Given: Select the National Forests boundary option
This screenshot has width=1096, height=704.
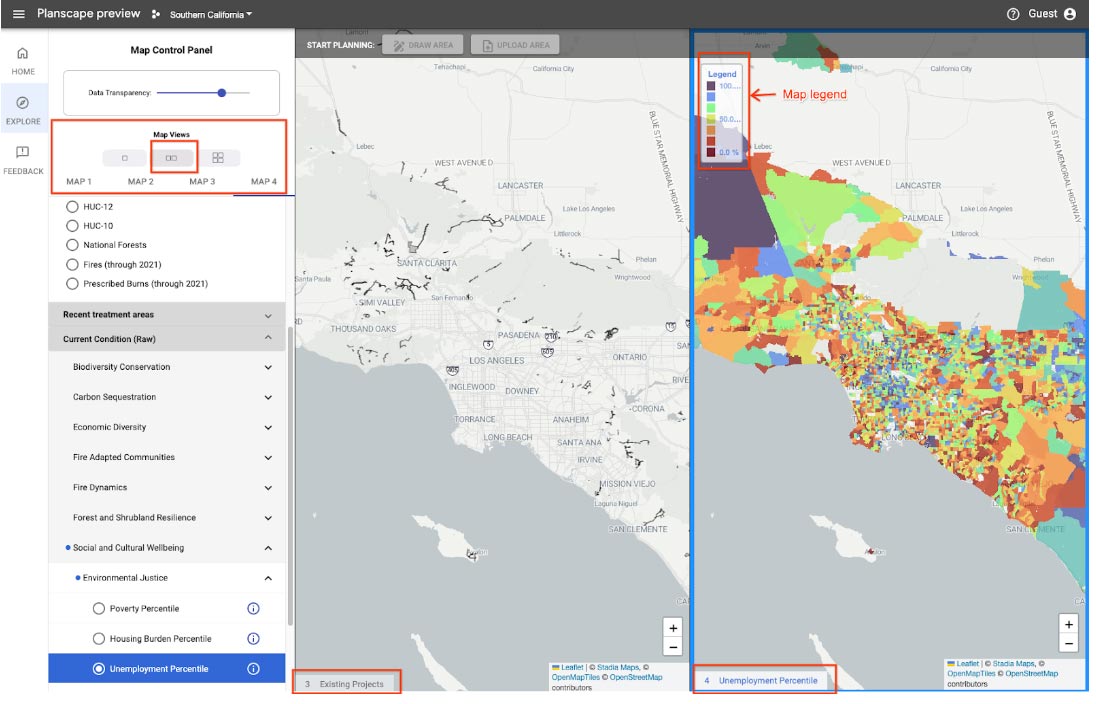Looking at the screenshot, I should point(72,245).
